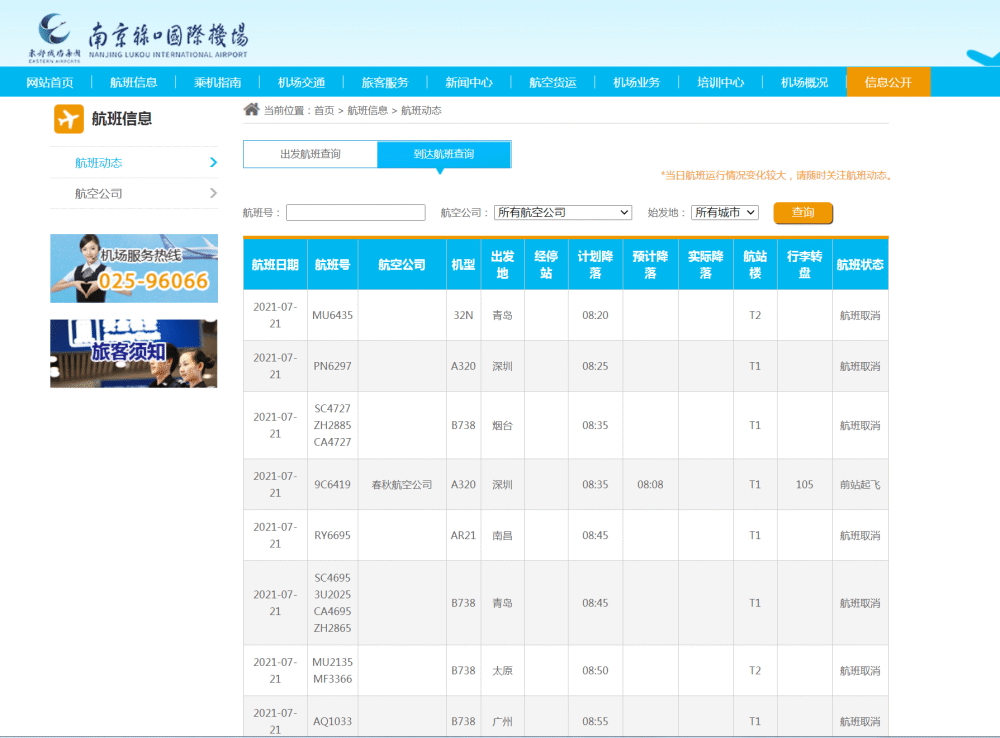1000x738 pixels.
Task: Select 旅客服务 from the top menu
Action: [x=385, y=82]
